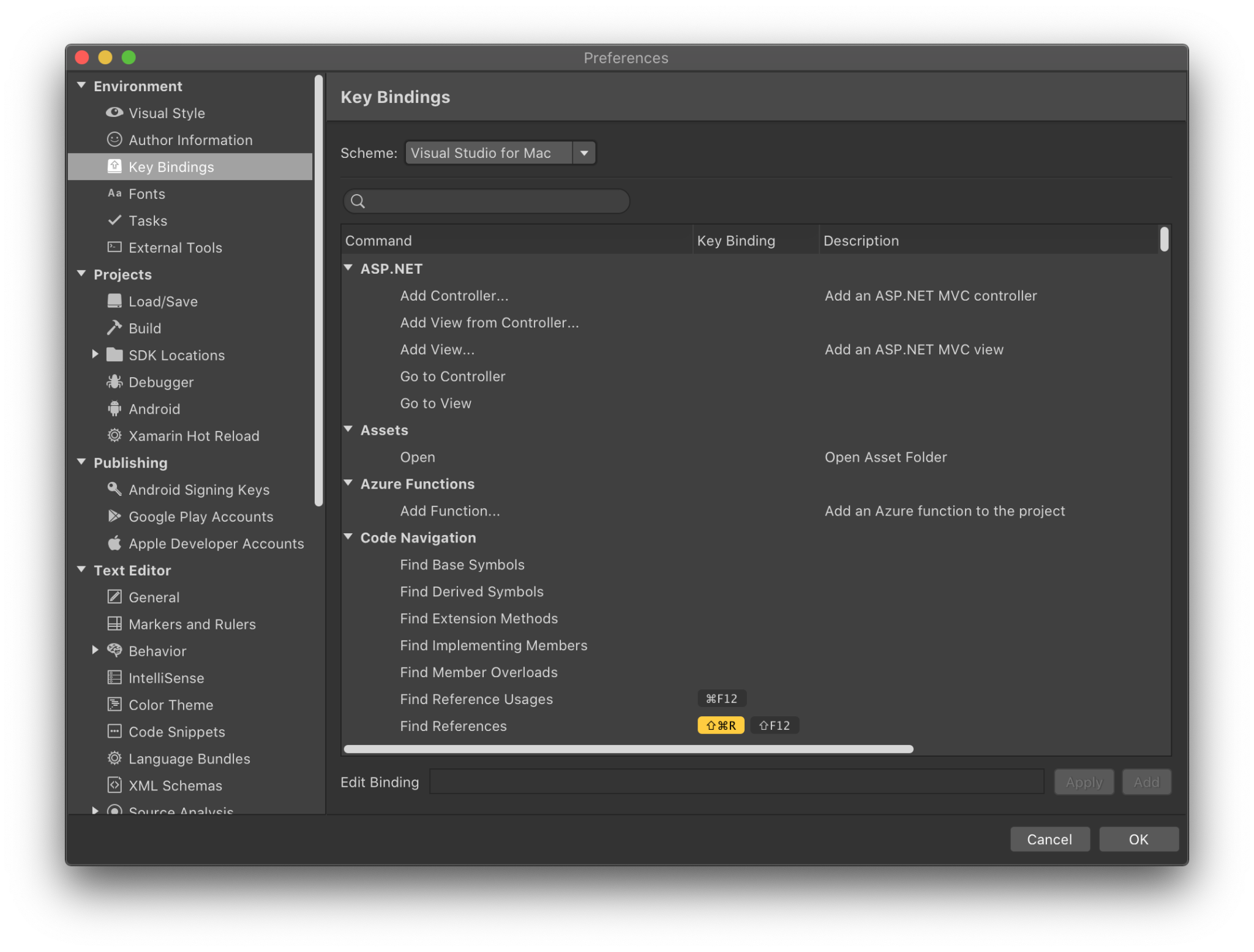
Task: Open the Fonts preferences page
Action: click(147, 194)
